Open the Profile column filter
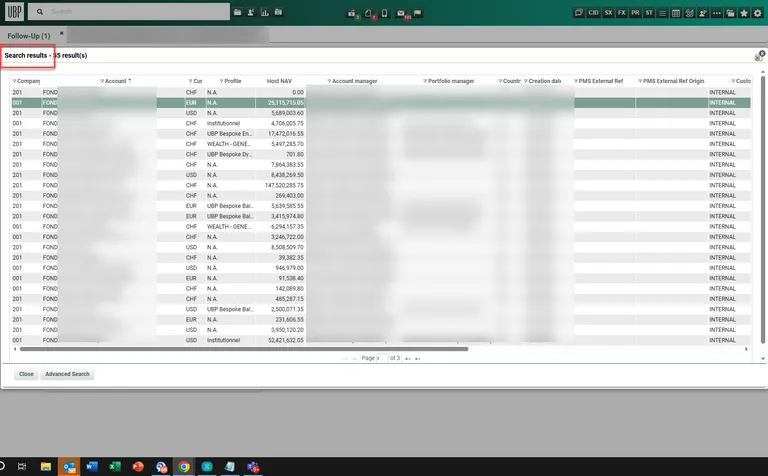The image size is (768, 476). [220, 81]
